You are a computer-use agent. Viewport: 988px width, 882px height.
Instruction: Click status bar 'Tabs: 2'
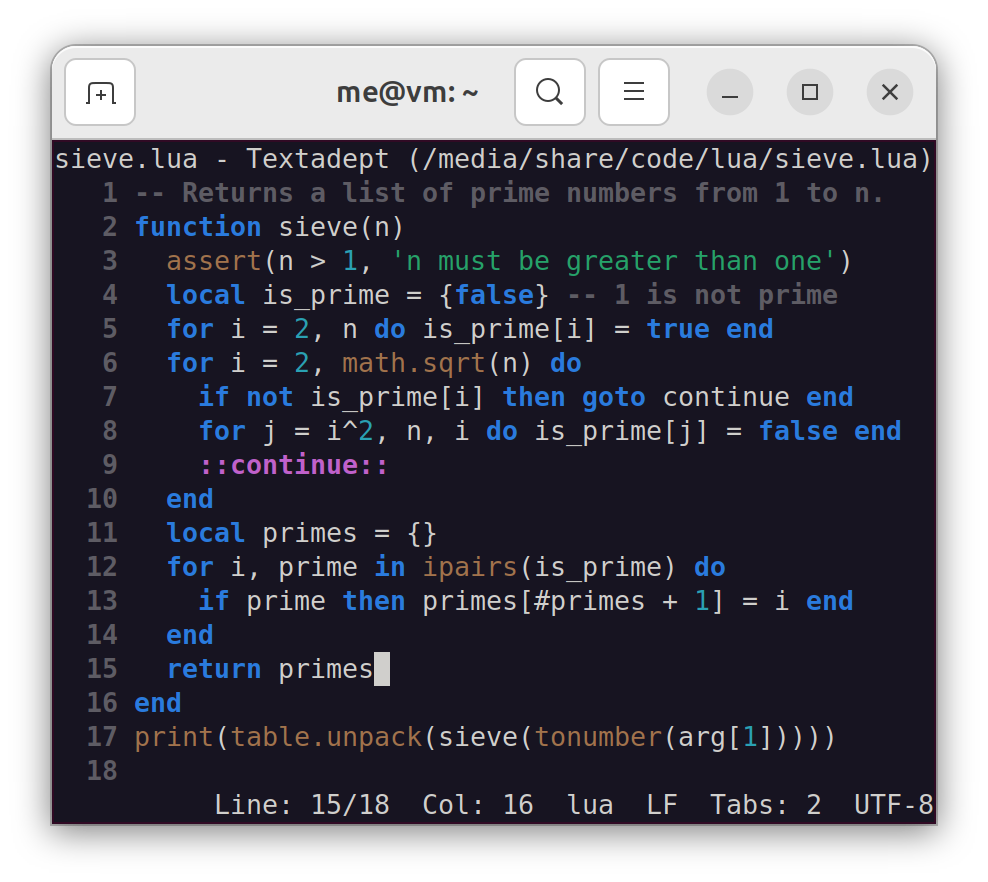coord(766,805)
